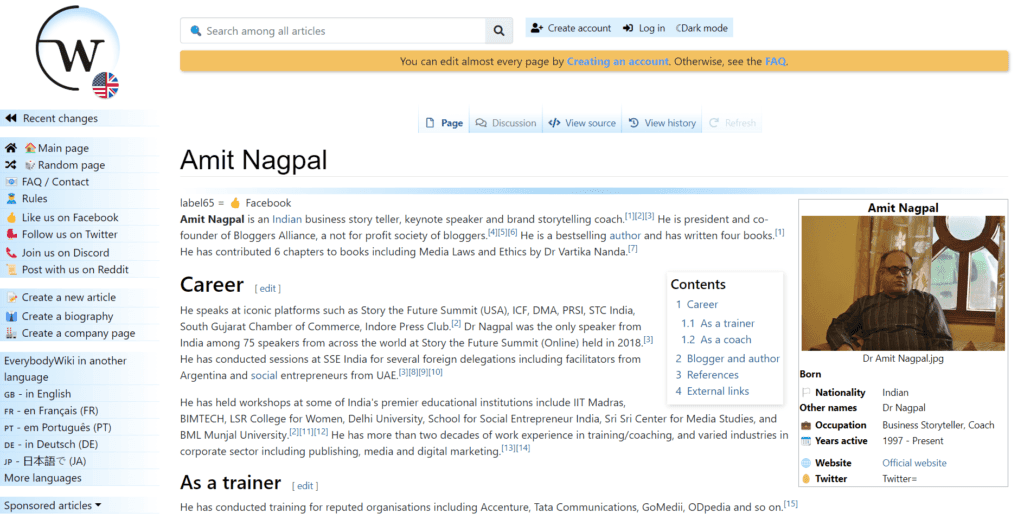The height and width of the screenshot is (526, 1024).
Task: Switch wiki language to English
Action: pos(38,394)
